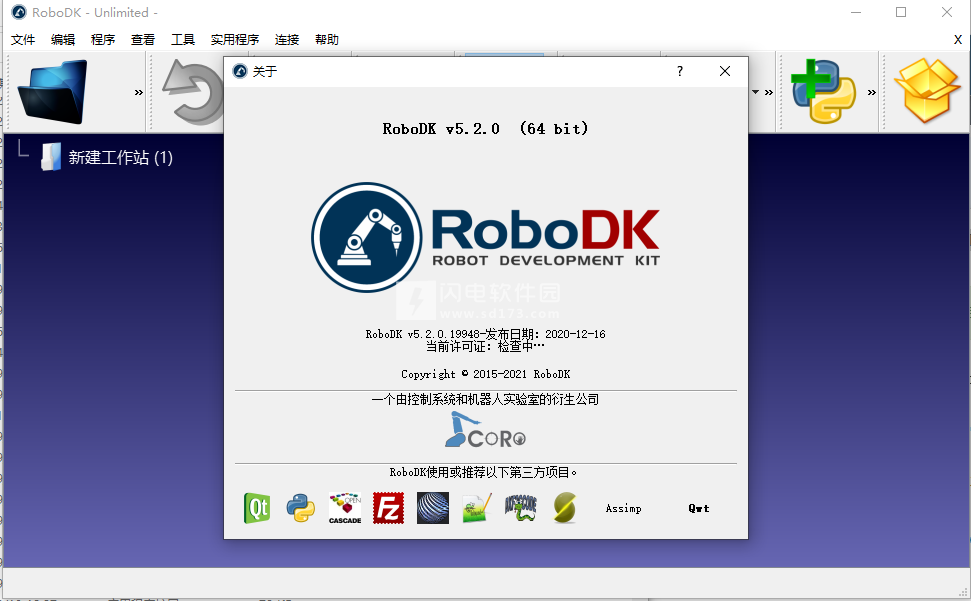Click the RoboDK app icon in main title bar
This screenshot has width=971, height=601.
tap(19, 12)
